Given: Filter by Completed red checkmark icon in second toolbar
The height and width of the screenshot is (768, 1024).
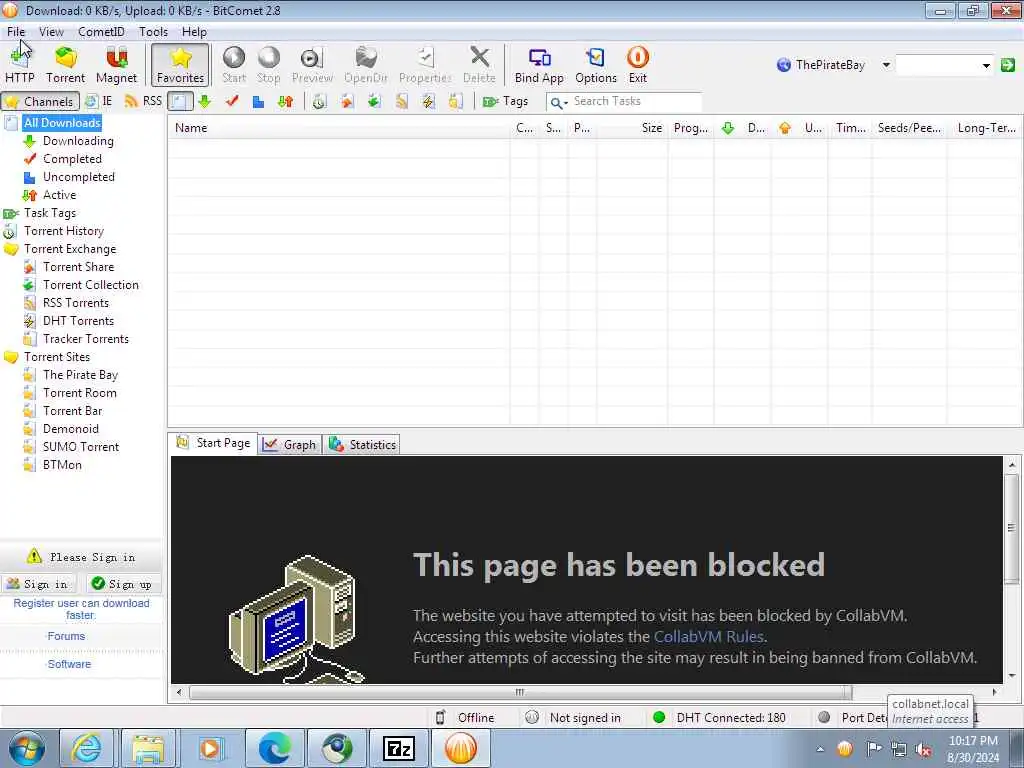Looking at the screenshot, I should click(x=232, y=101).
